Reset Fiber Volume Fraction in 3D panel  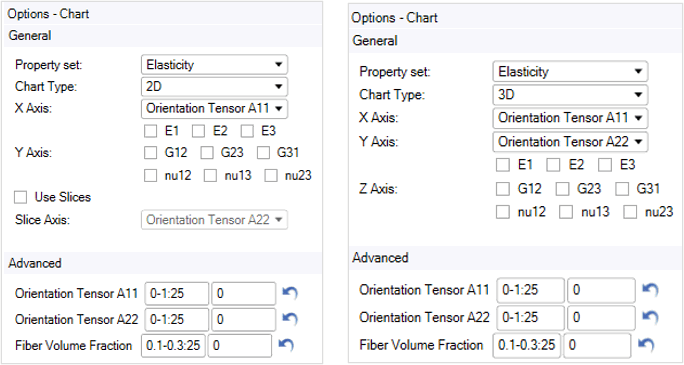point(646,345)
